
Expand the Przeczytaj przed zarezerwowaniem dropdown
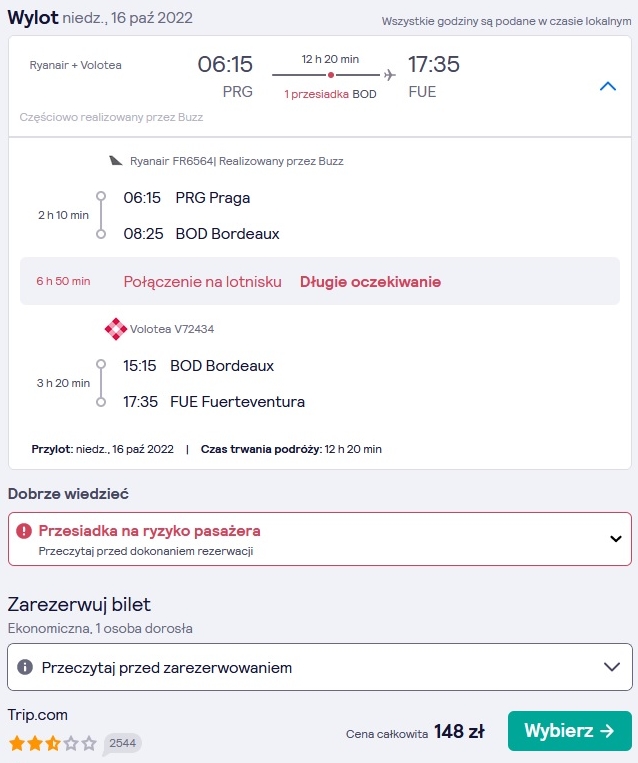point(320,667)
